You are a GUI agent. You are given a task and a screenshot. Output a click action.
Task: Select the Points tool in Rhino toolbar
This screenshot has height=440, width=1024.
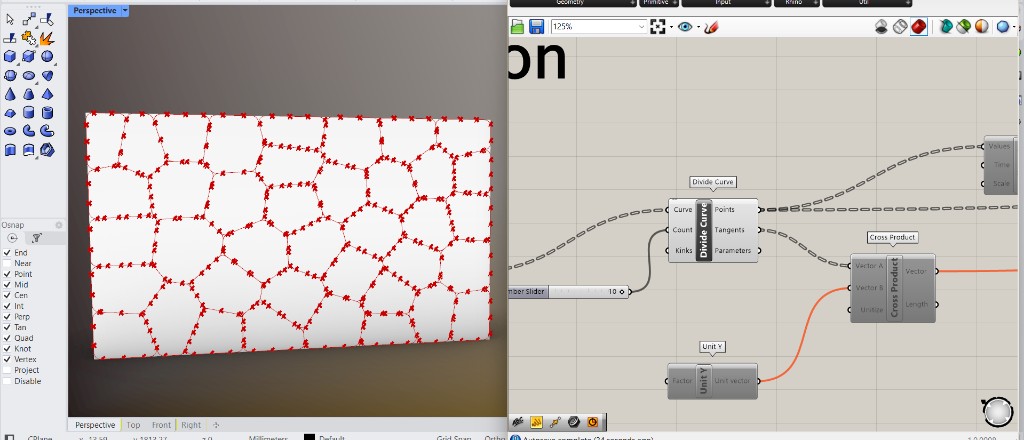[28, 20]
